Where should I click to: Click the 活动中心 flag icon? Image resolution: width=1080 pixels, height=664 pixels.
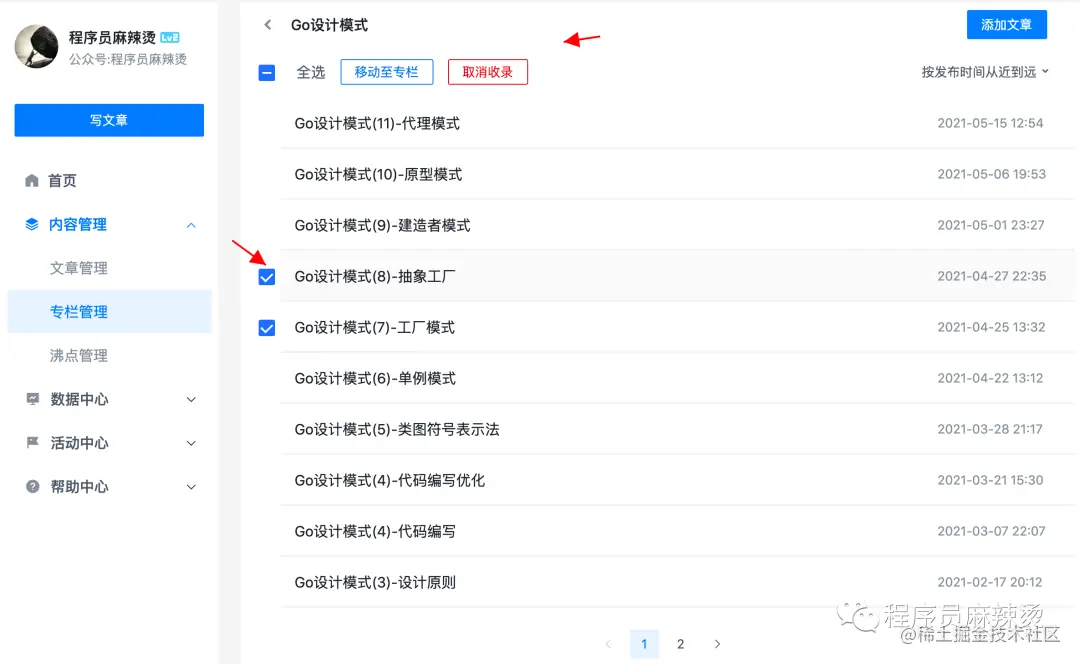[x=35, y=443]
